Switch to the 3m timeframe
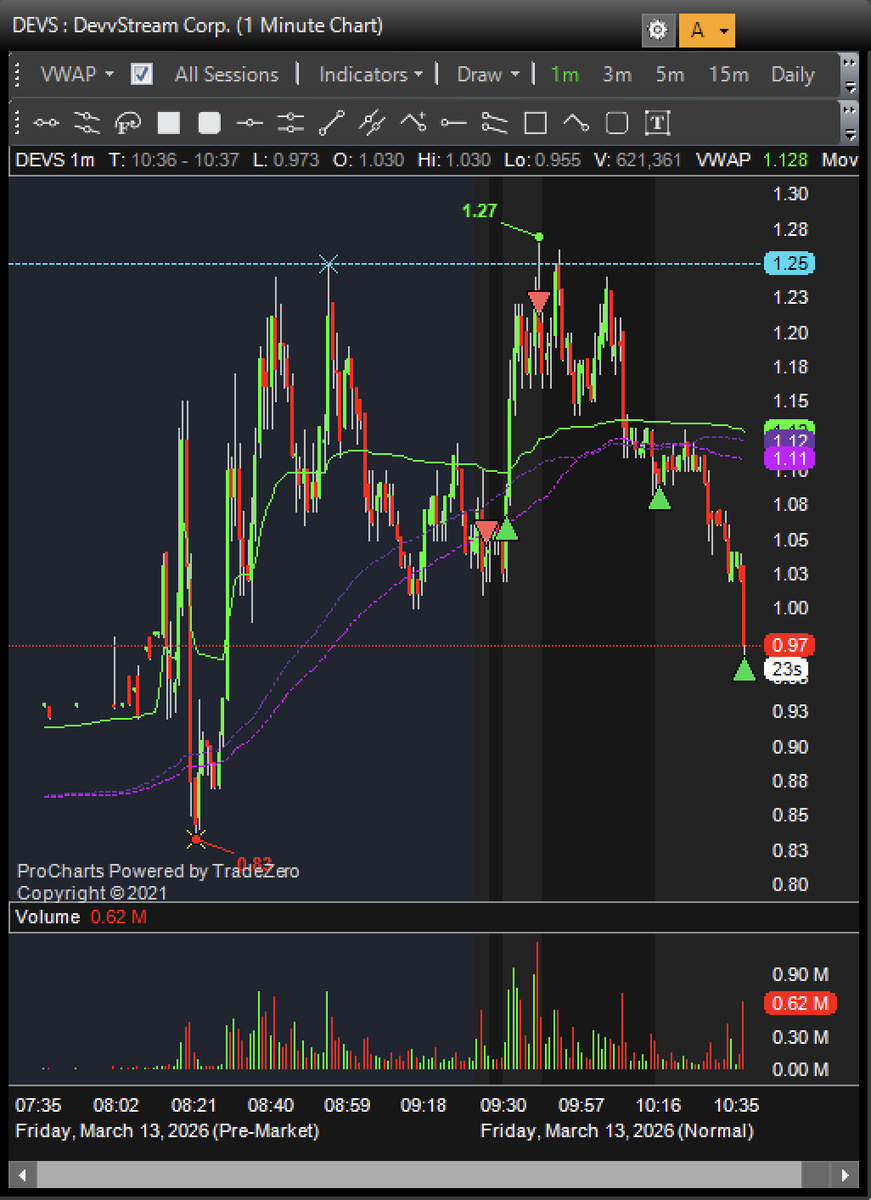The width and height of the screenshot is (871, 1200). click(617, 74)
